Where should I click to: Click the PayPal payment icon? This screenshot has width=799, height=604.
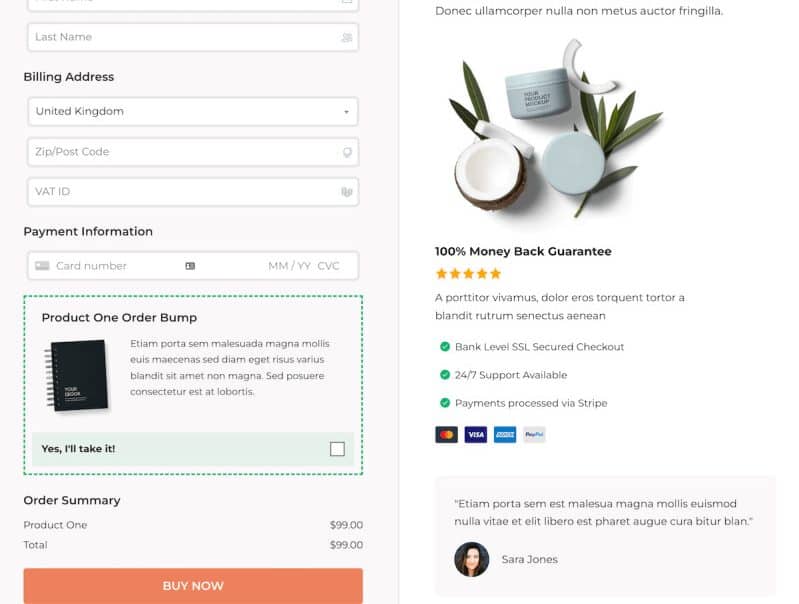(x=534, y=435)
